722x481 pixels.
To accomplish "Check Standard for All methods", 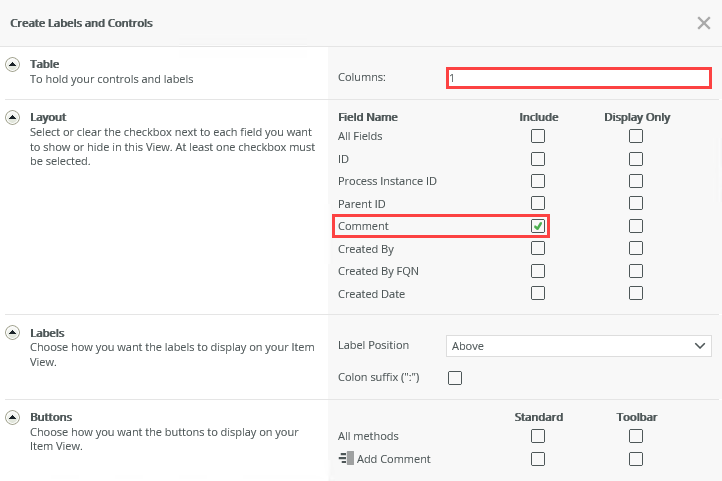I will (538, 436).
